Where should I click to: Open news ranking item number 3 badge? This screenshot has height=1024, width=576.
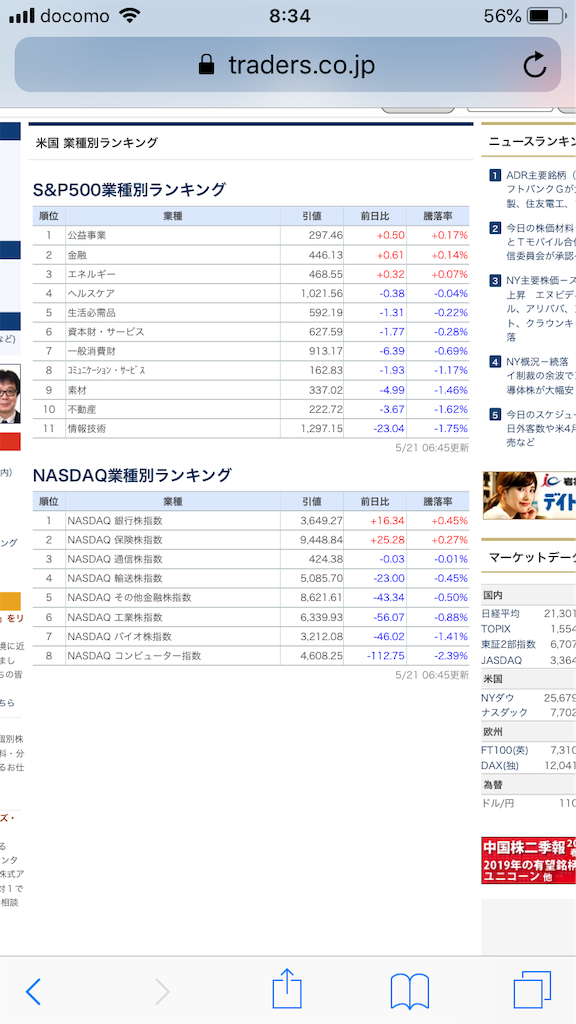click(x=495, y=281)
